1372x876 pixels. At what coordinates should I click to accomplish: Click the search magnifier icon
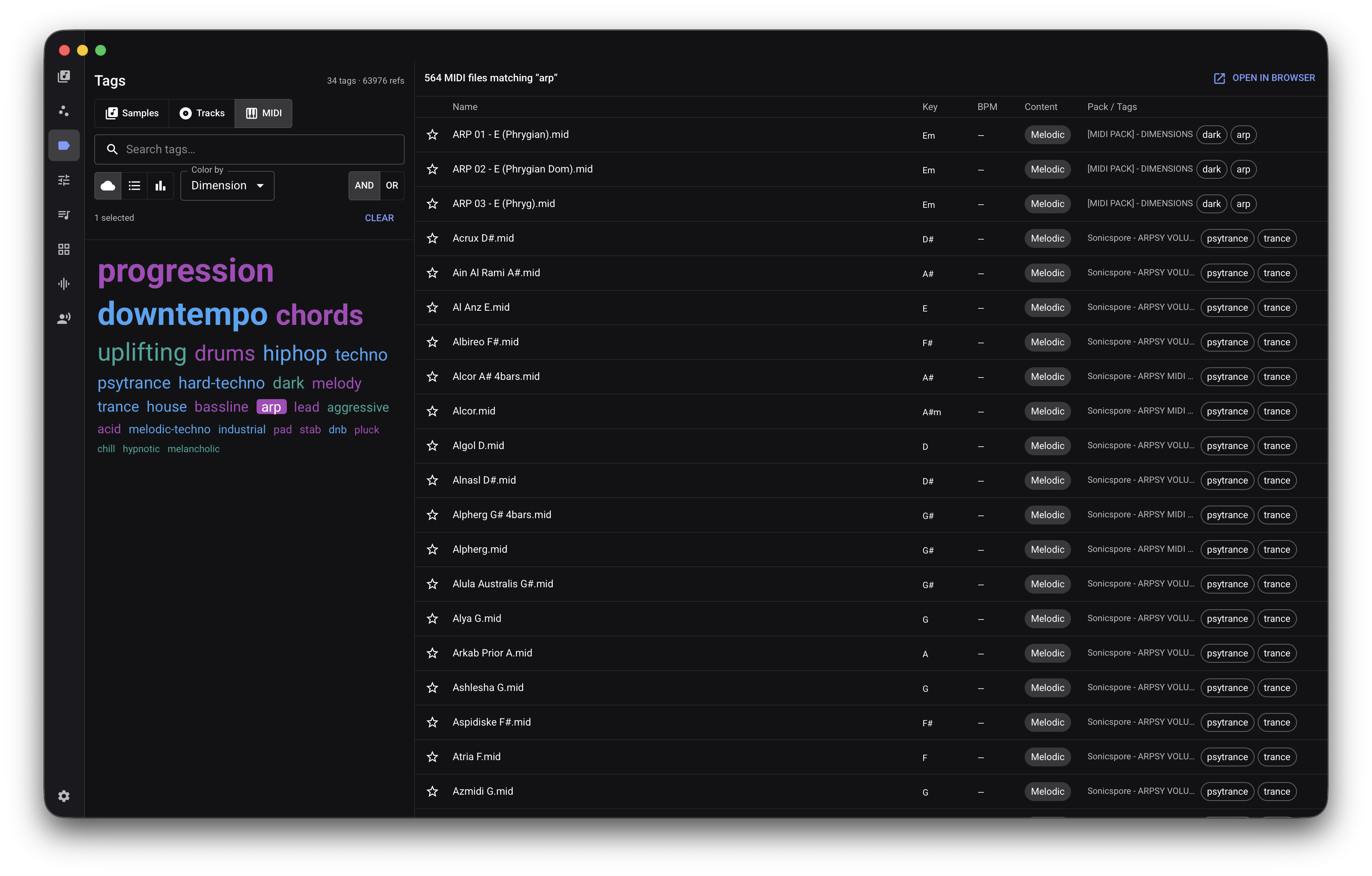tap(112, 149)
